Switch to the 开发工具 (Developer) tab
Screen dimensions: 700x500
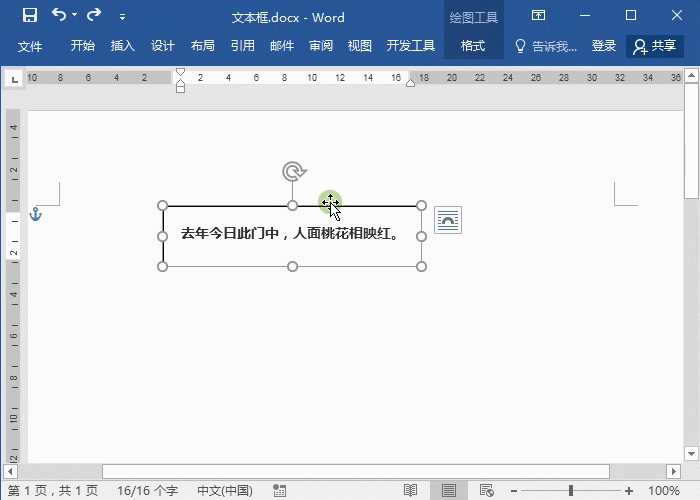411,46
